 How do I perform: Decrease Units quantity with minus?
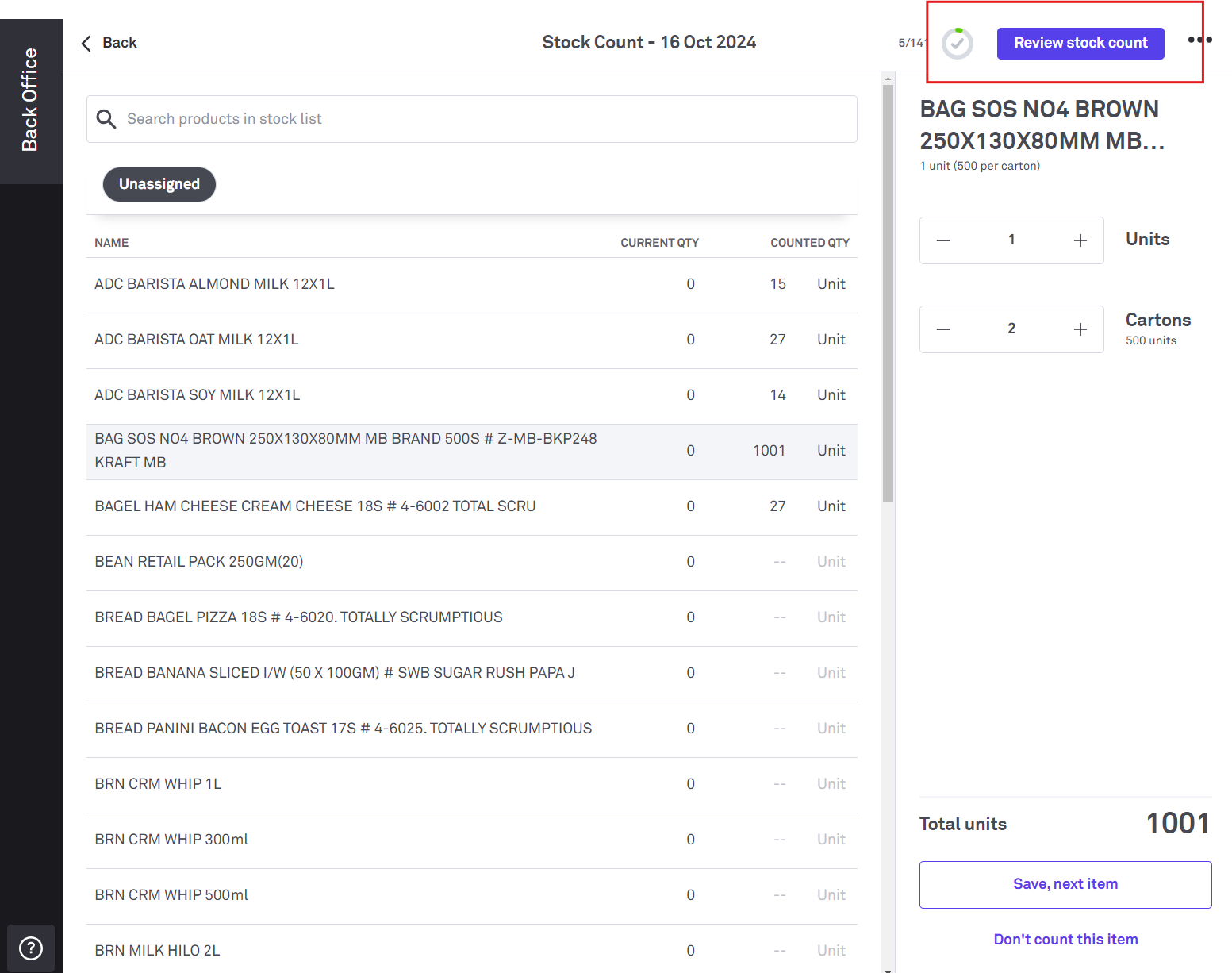pos(943,240)
